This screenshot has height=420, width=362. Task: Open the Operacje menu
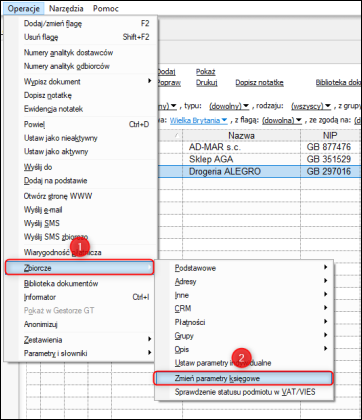coord(24,8)
